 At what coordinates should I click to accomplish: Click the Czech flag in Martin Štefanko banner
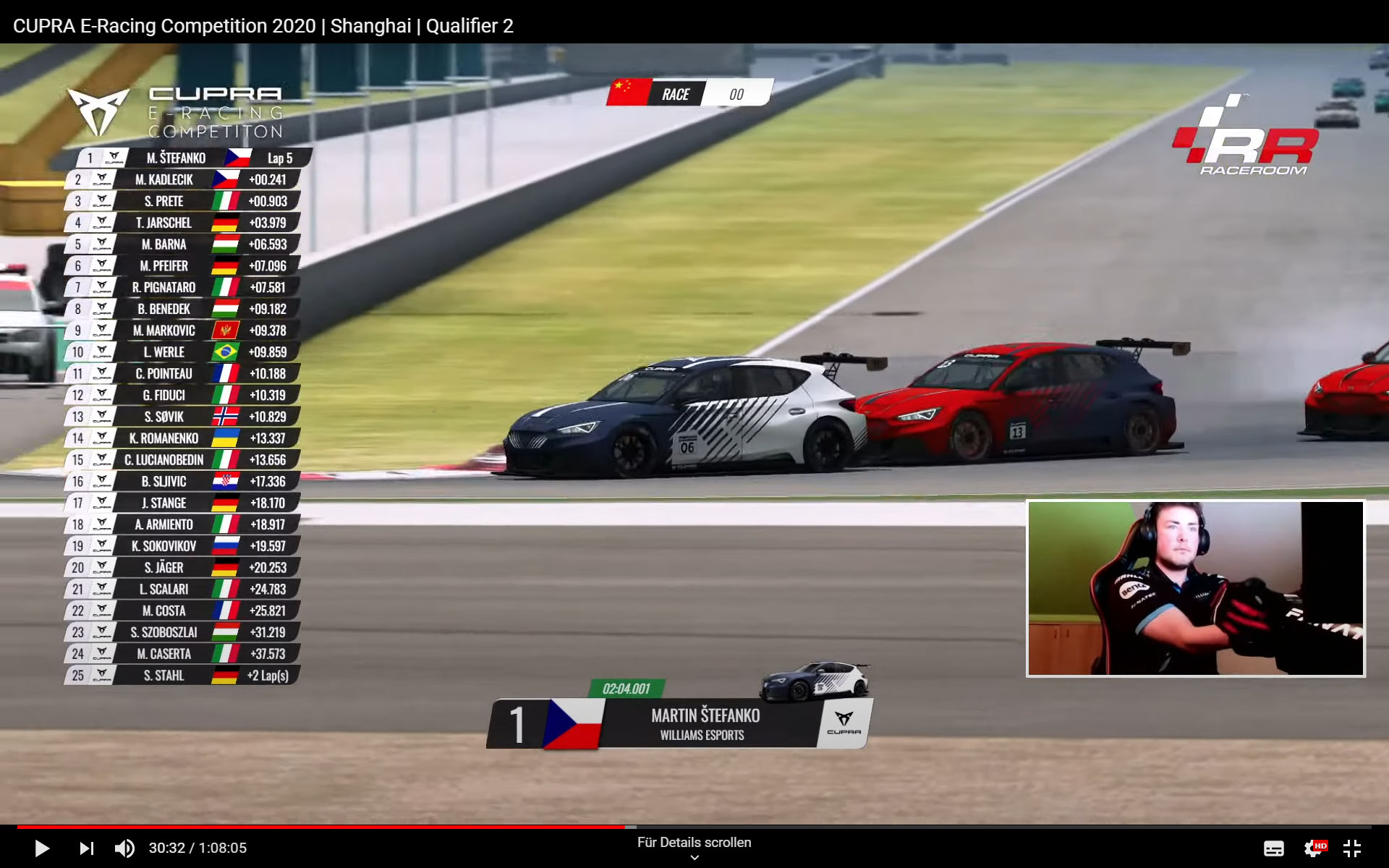[573, 723]
